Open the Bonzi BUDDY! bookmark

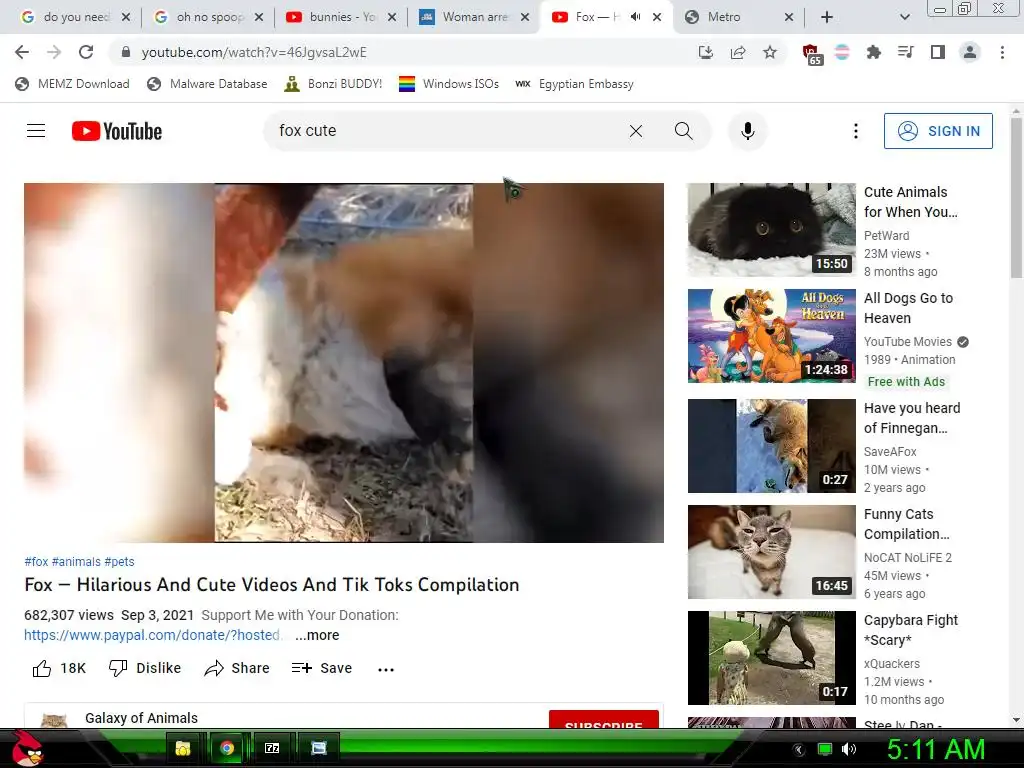click(333, 84)
